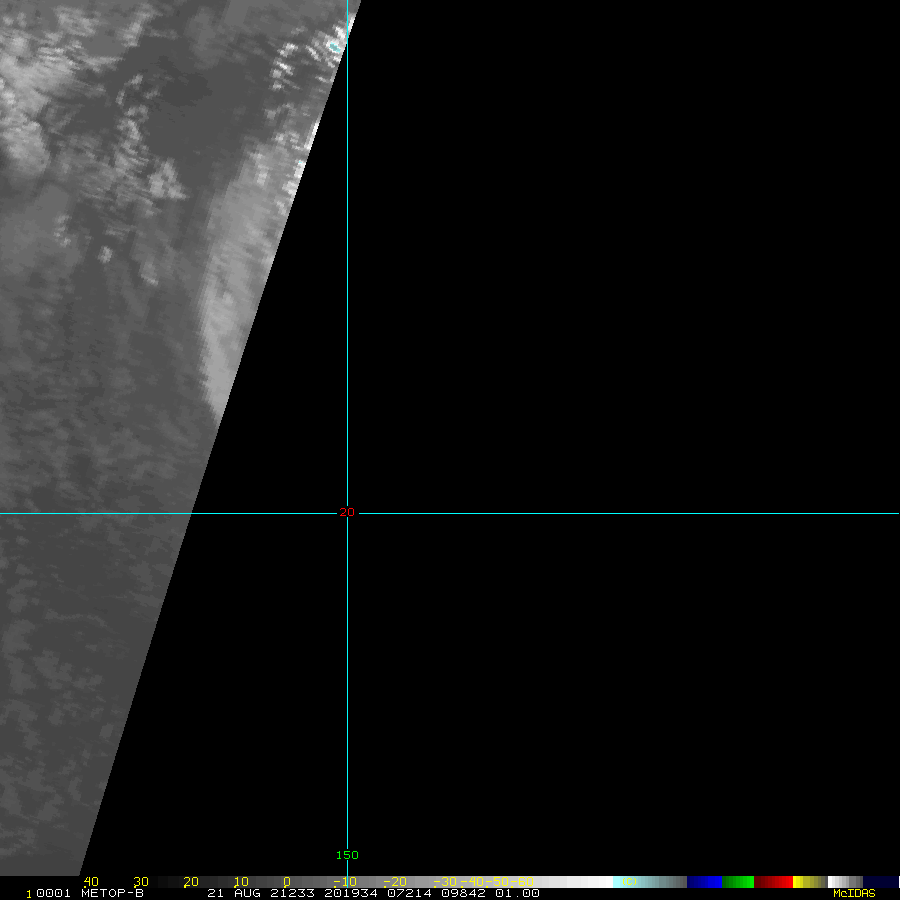The height and width of the screenshot is (900, 900).
Task: Click the green longitude label 150
Action: tap(347, 855)
